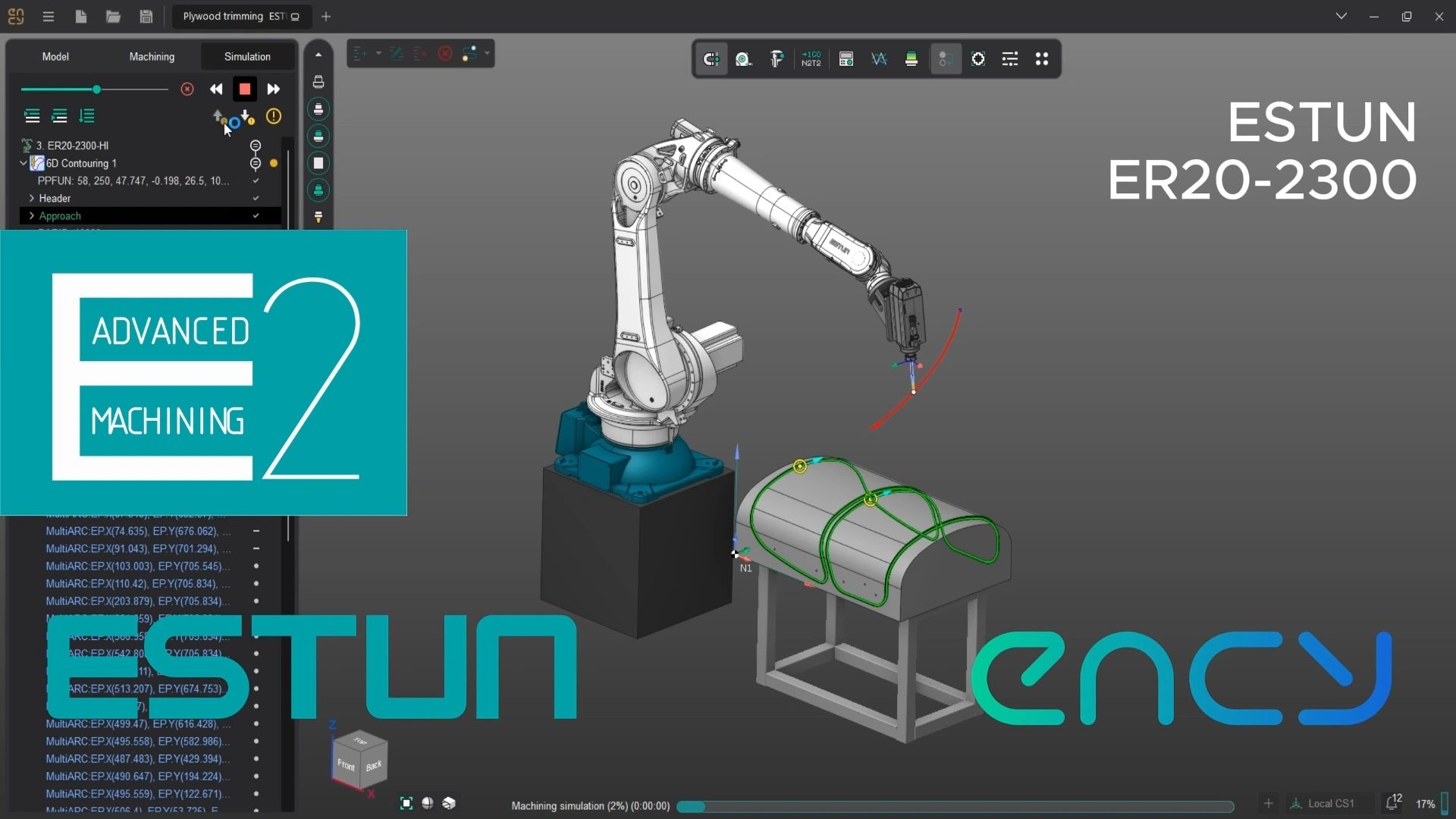This screenshot has height=819, width=1456.
Task: Click the save file icon
Action: click(146, 17)
